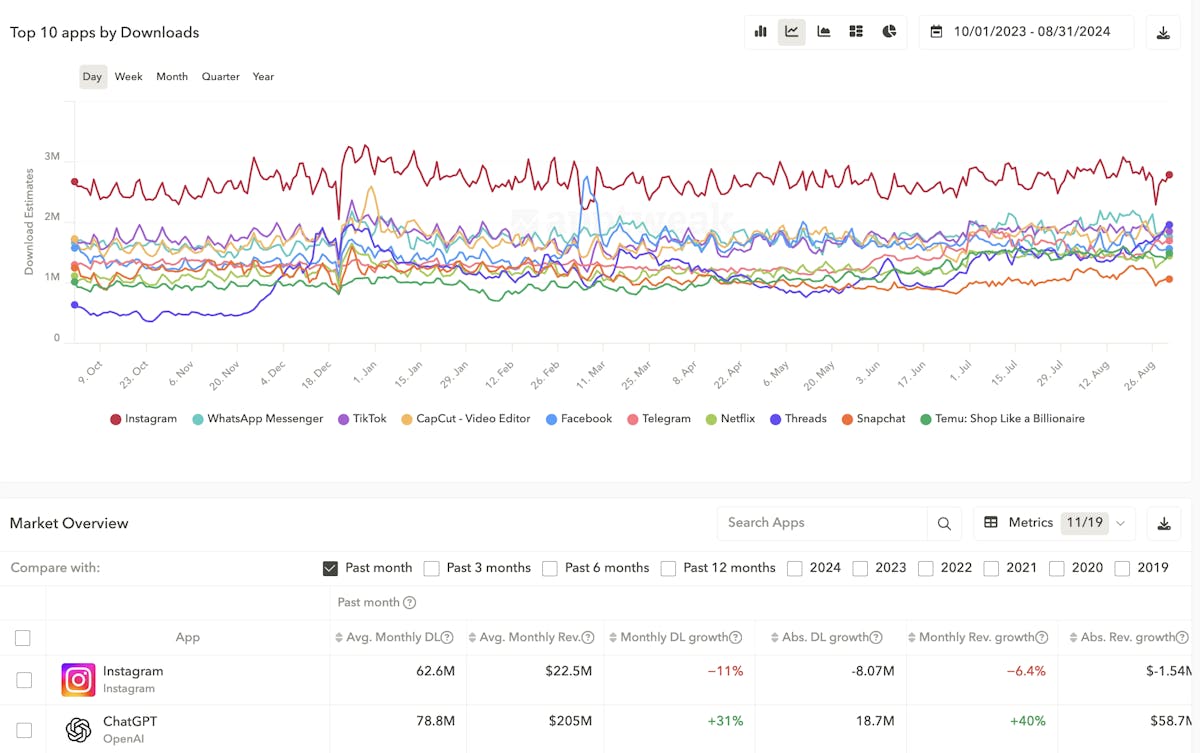Toggle CapCut - Video Editor legend label
The height and width of the screenshot is (753, 1200).
tap(473, 419)
